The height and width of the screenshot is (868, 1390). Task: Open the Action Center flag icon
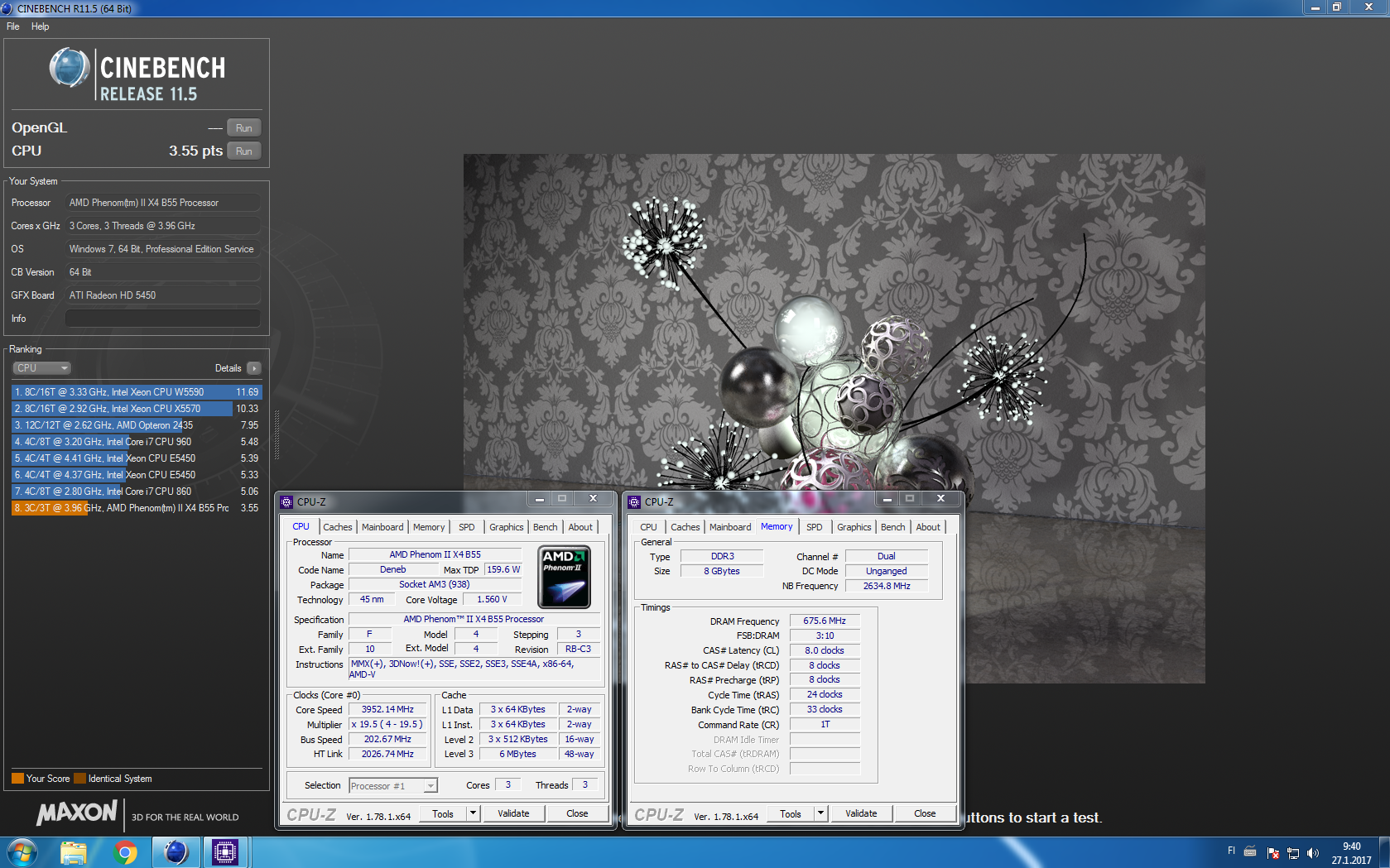[1273, 853]
